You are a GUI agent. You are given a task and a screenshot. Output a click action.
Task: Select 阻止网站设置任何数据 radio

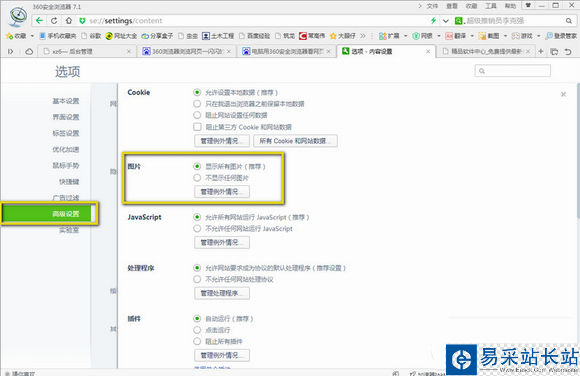point(197,115)
